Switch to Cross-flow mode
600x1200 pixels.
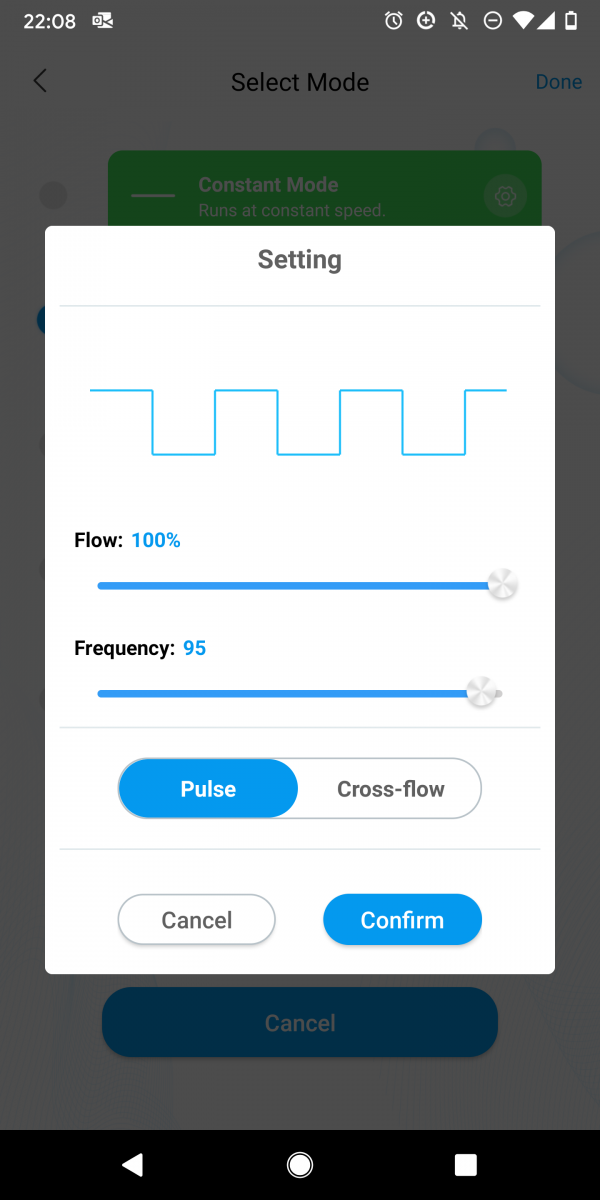(390, 789)
